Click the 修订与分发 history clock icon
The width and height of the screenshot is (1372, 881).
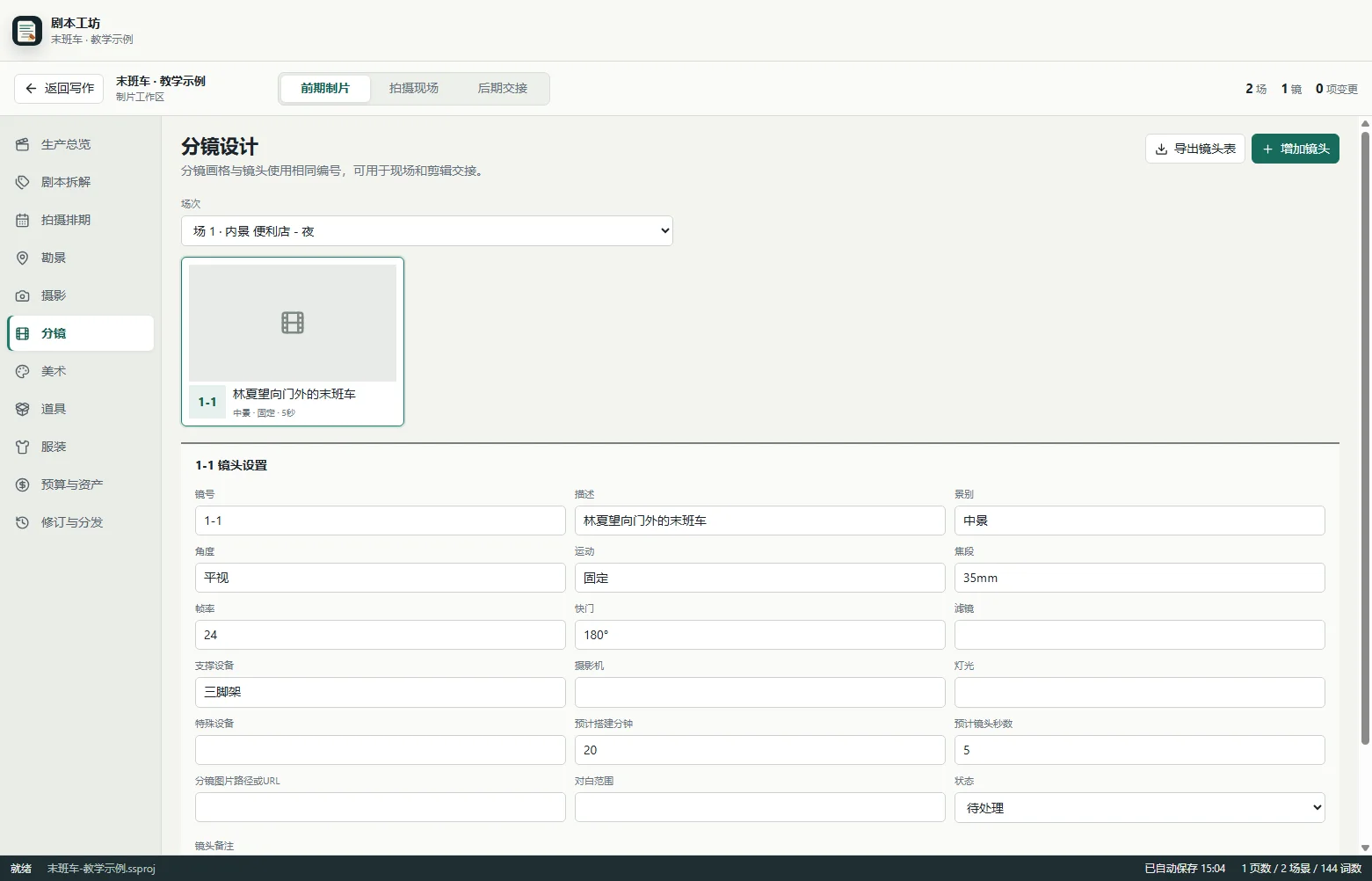point(23,522)
